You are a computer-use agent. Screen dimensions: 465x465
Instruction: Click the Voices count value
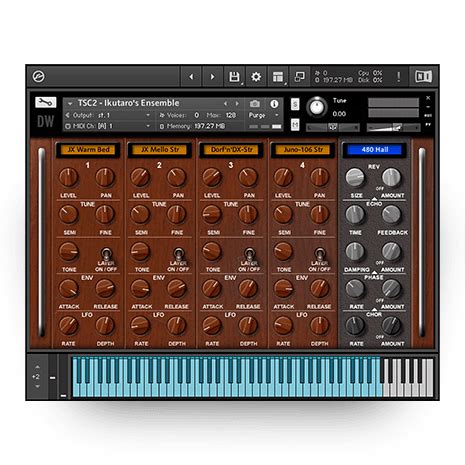197,115
